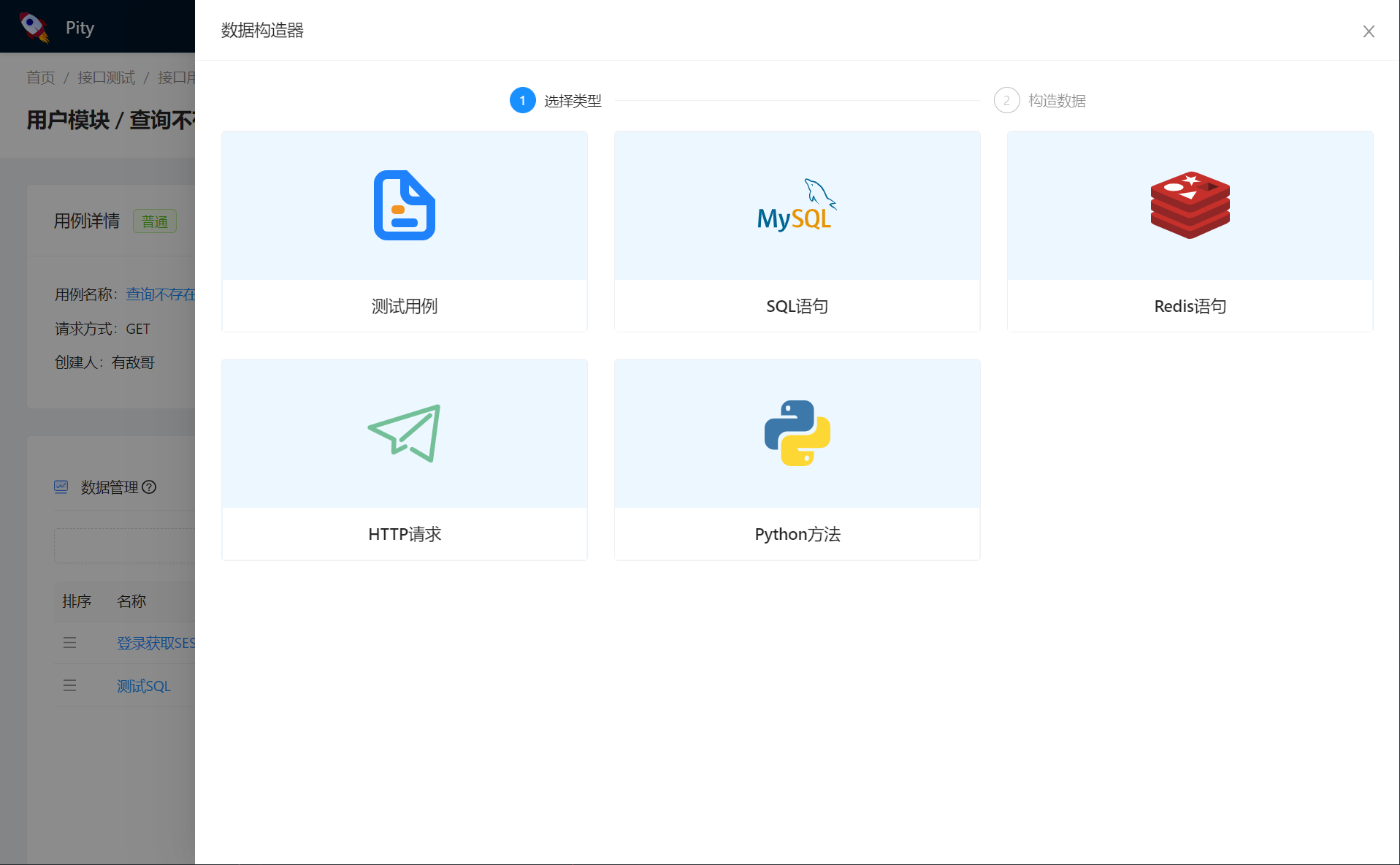The height and width of the screenshot is (865, 1400).
Task: Go to step 1 选择类型
Action: click(x=555, y=100)
